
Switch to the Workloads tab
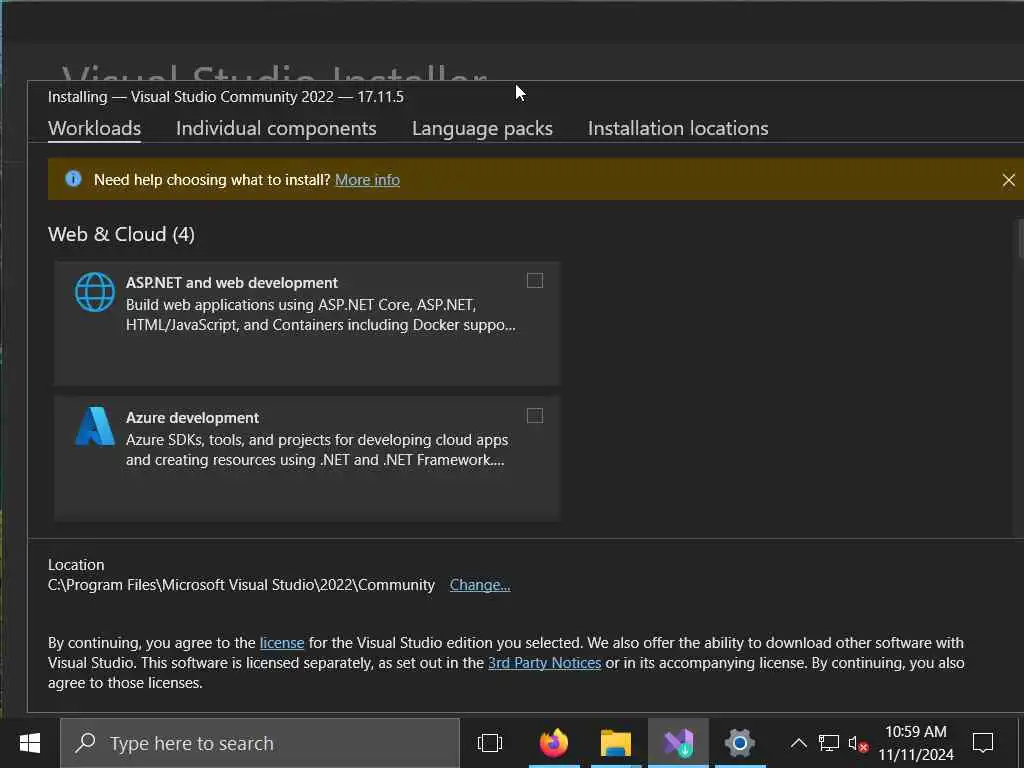[95, 128]
